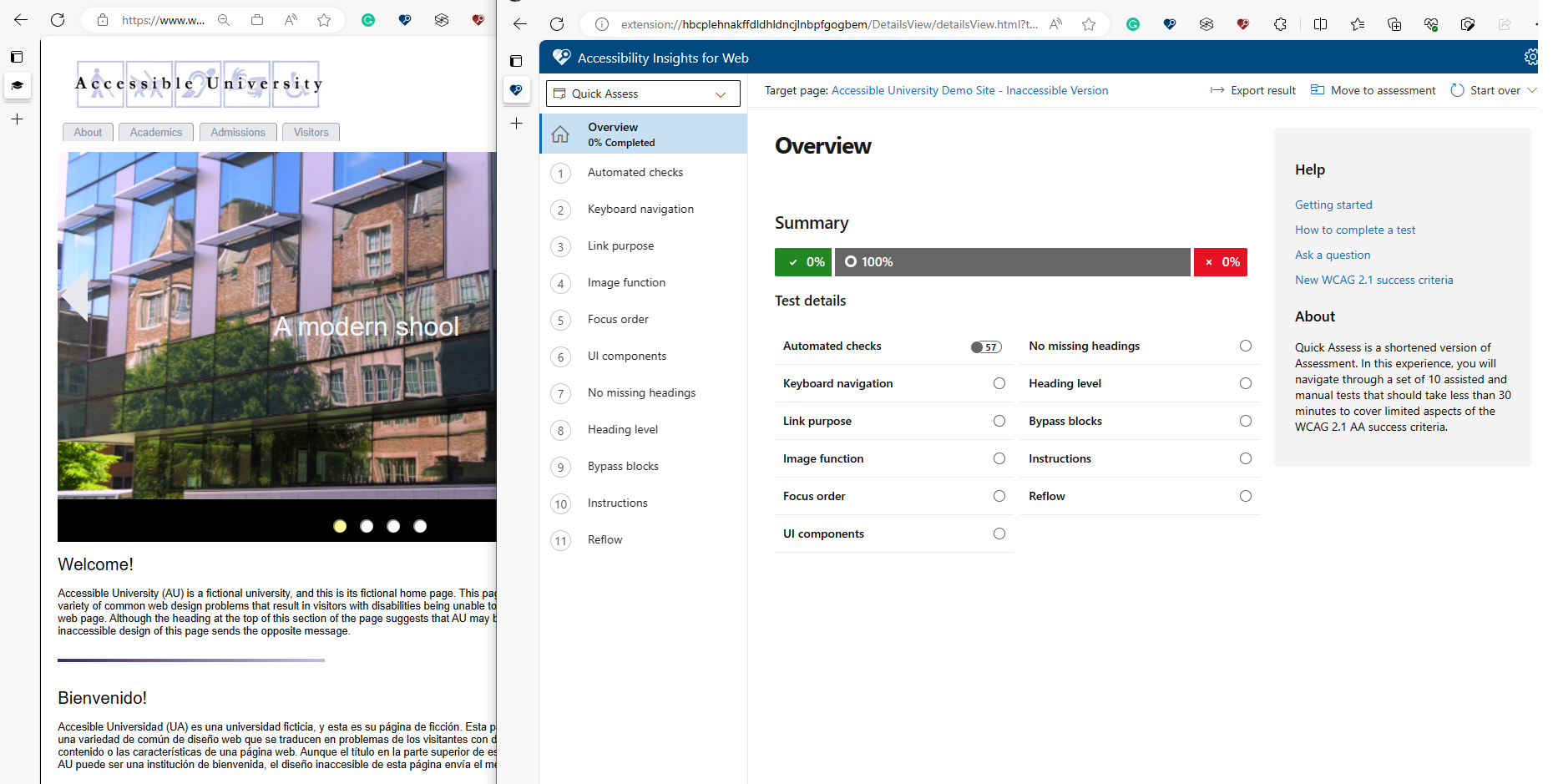Screen dimensions: 1553x784
Task: Open the New WCAG 2.1 success criteria link
Action: [x=1374, y=280]
